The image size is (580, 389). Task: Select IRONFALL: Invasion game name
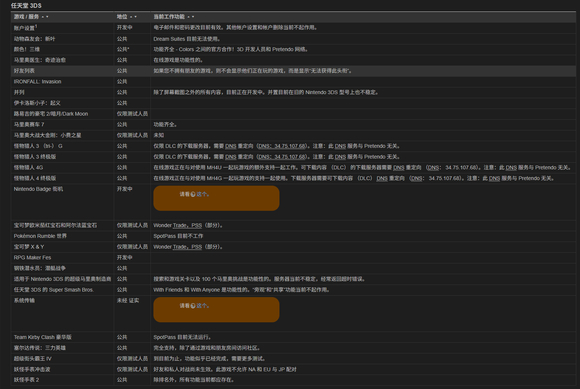[x=37, y=81]
